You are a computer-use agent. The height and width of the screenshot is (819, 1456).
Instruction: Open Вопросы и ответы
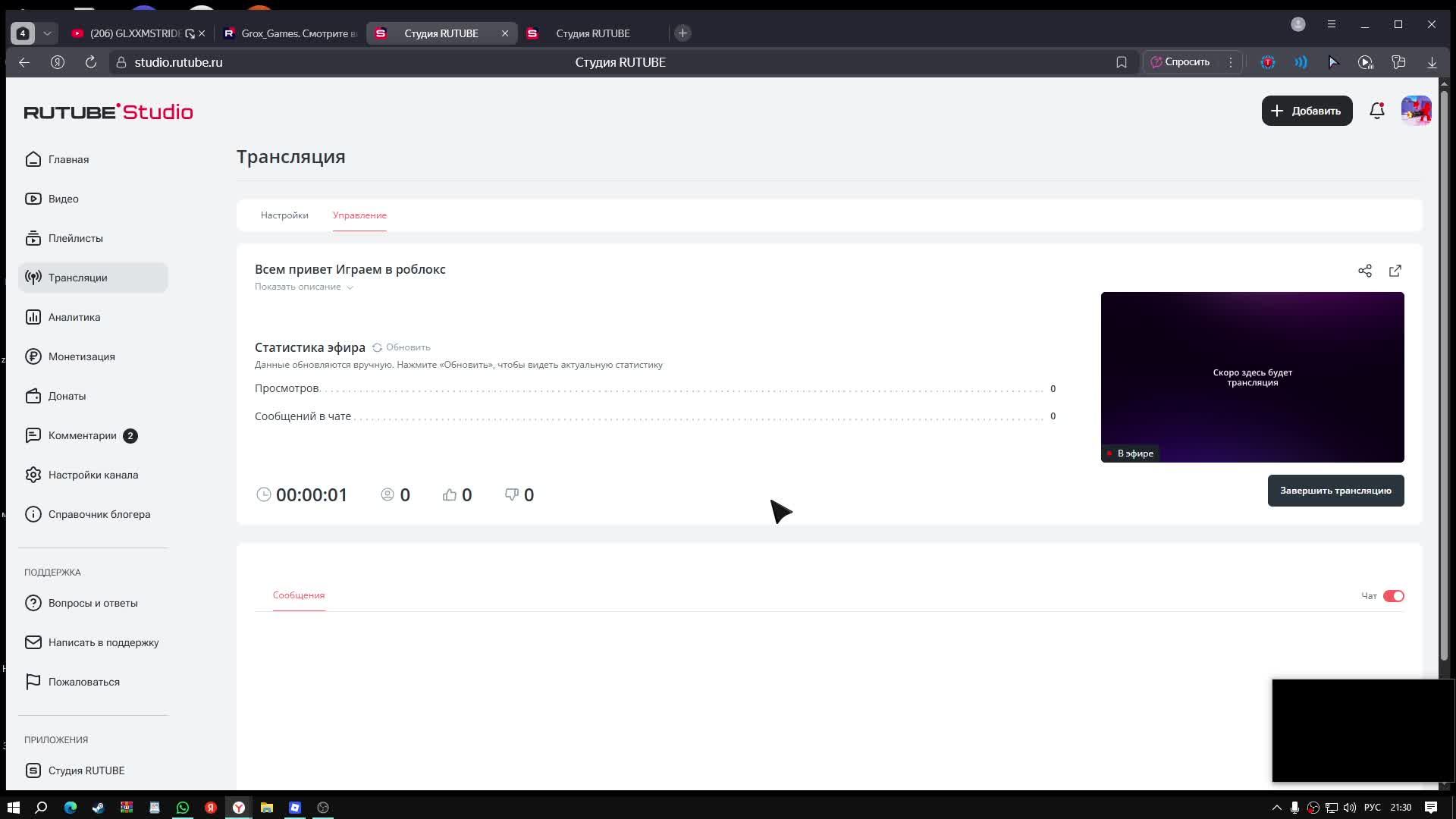(93, 603)
